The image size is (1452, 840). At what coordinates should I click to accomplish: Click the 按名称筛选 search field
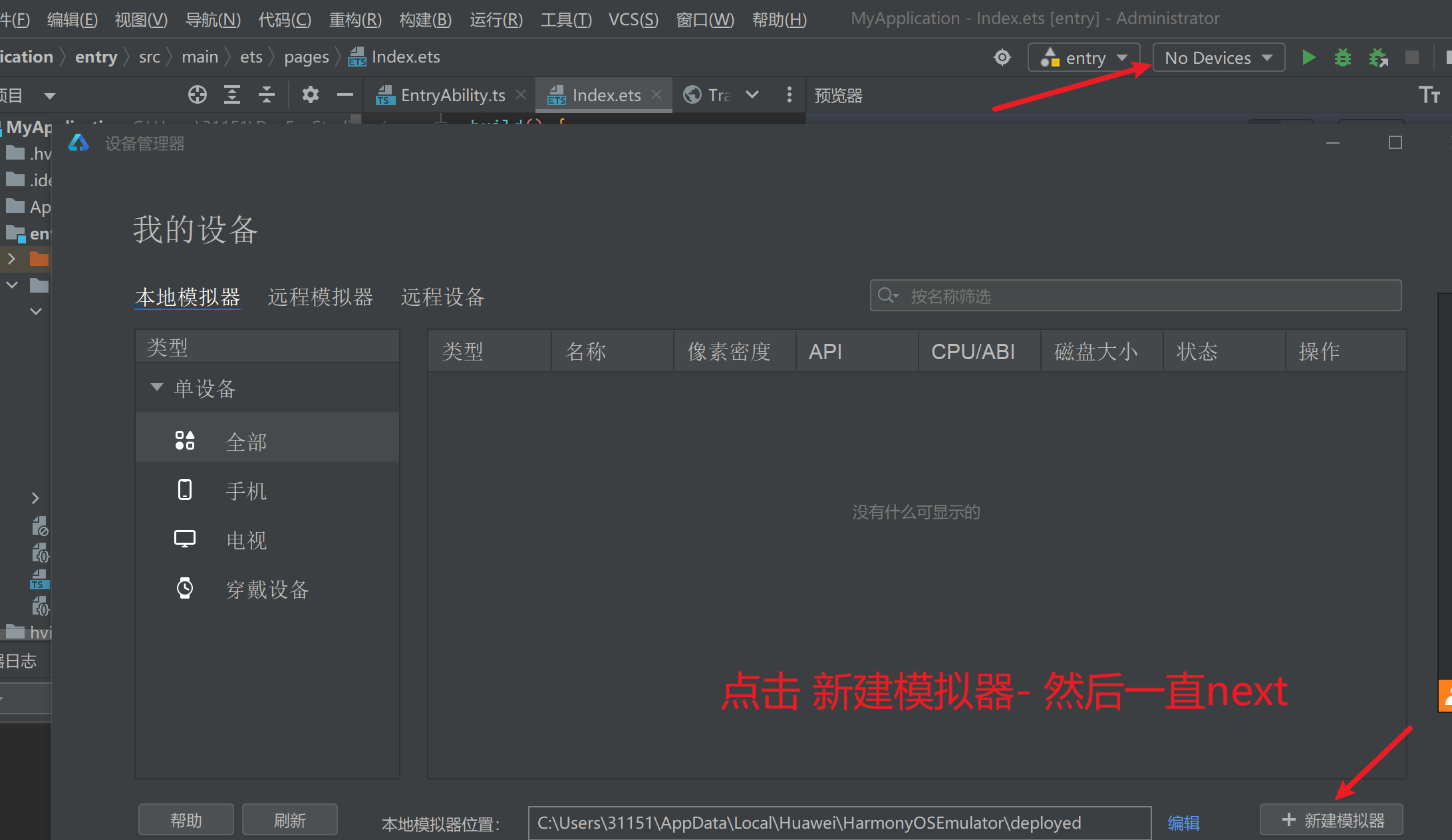(x=1144, y=296)
